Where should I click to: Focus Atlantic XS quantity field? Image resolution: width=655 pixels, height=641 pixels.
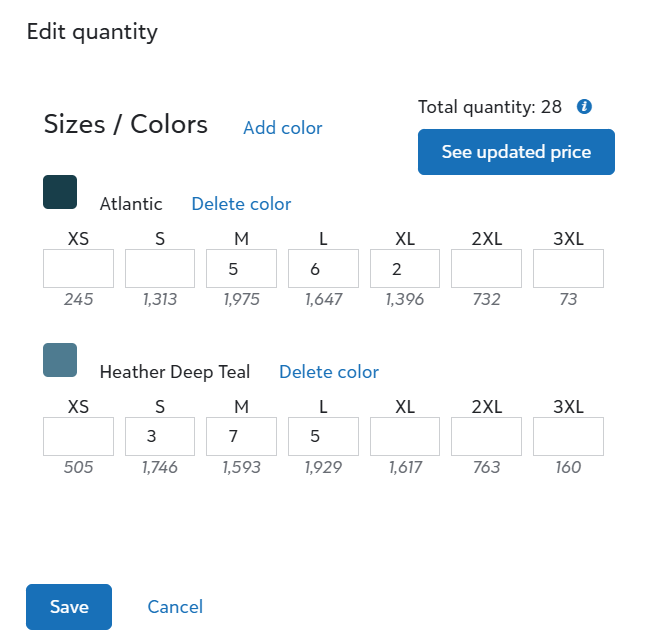[x=78, y=268]
